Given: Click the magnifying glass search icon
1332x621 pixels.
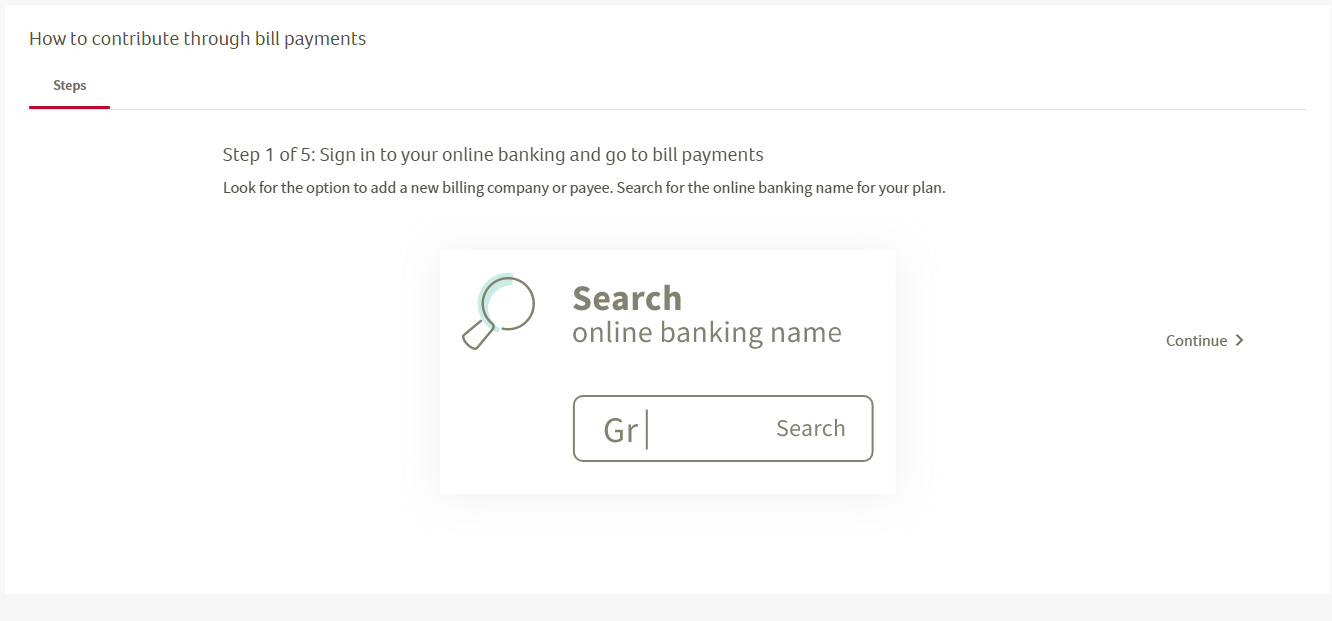Looking at the screenshot, I should [498, 311].
